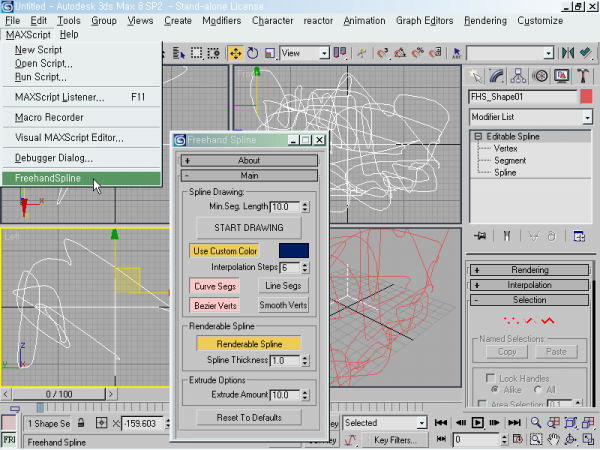Viewport: 600px width, 450px height.
Task: Select Alike radio button
Action: (x=495, y=390)
